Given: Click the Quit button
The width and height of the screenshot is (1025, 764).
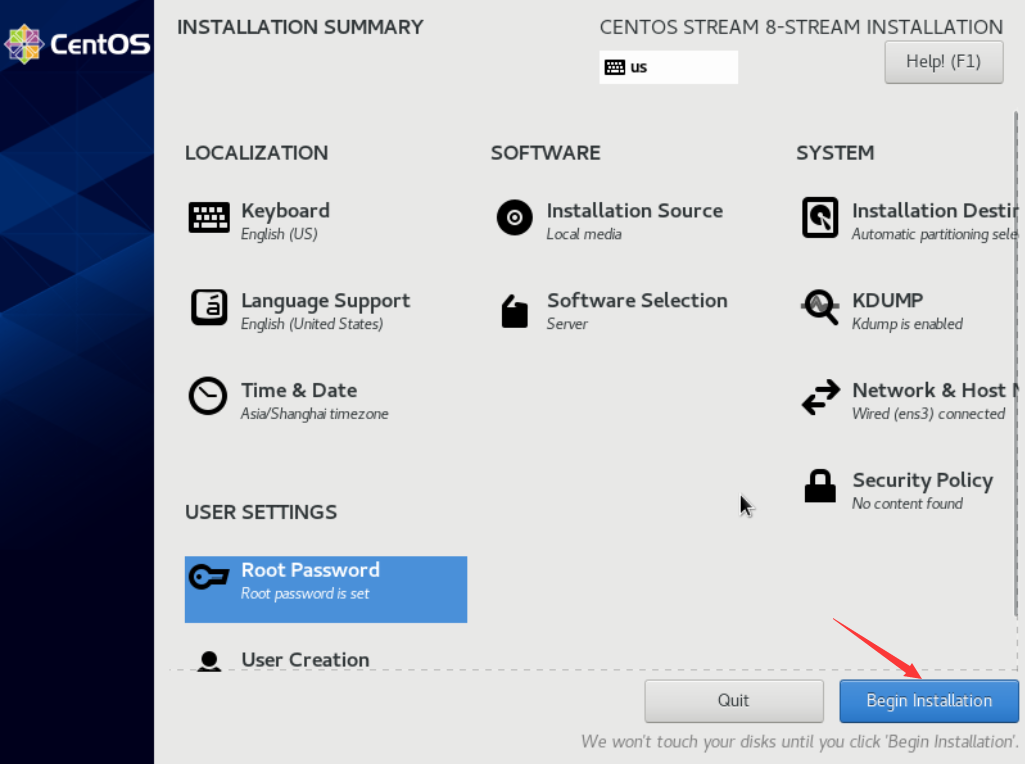Looking at the screenshot, I should [x=733, y=701].
